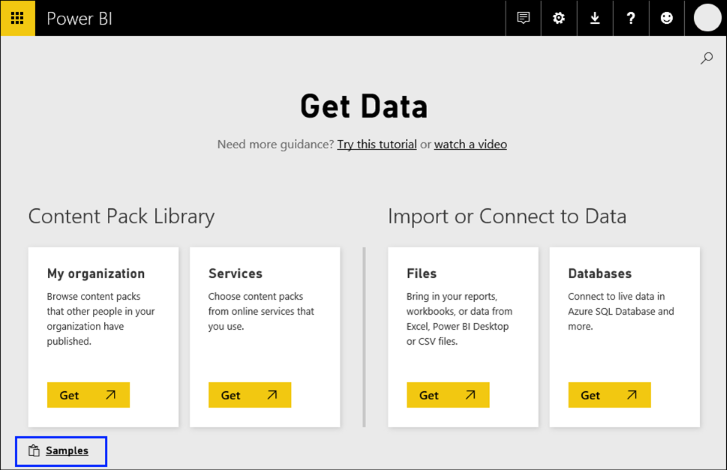727x470 pixels.
Task: Follow the 'watch a video' link
Action: [470, 144]
